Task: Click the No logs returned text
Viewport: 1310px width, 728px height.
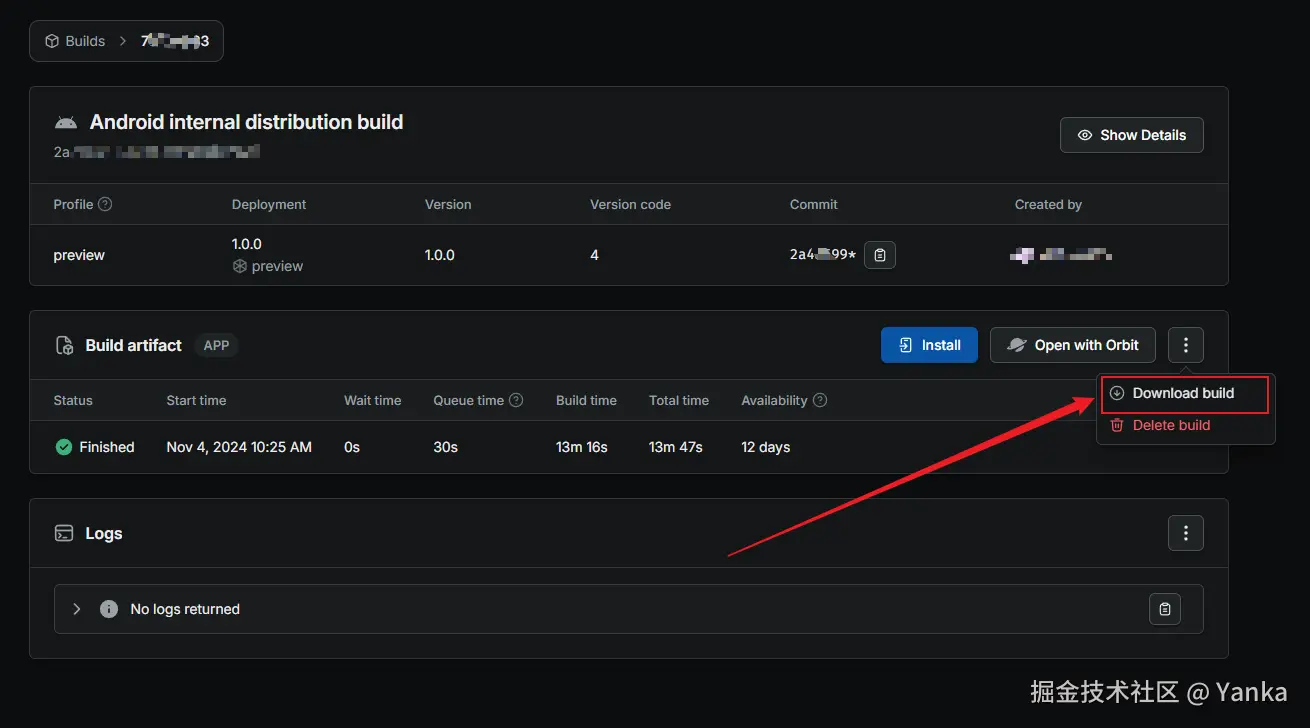Action: tap(185, 609)
